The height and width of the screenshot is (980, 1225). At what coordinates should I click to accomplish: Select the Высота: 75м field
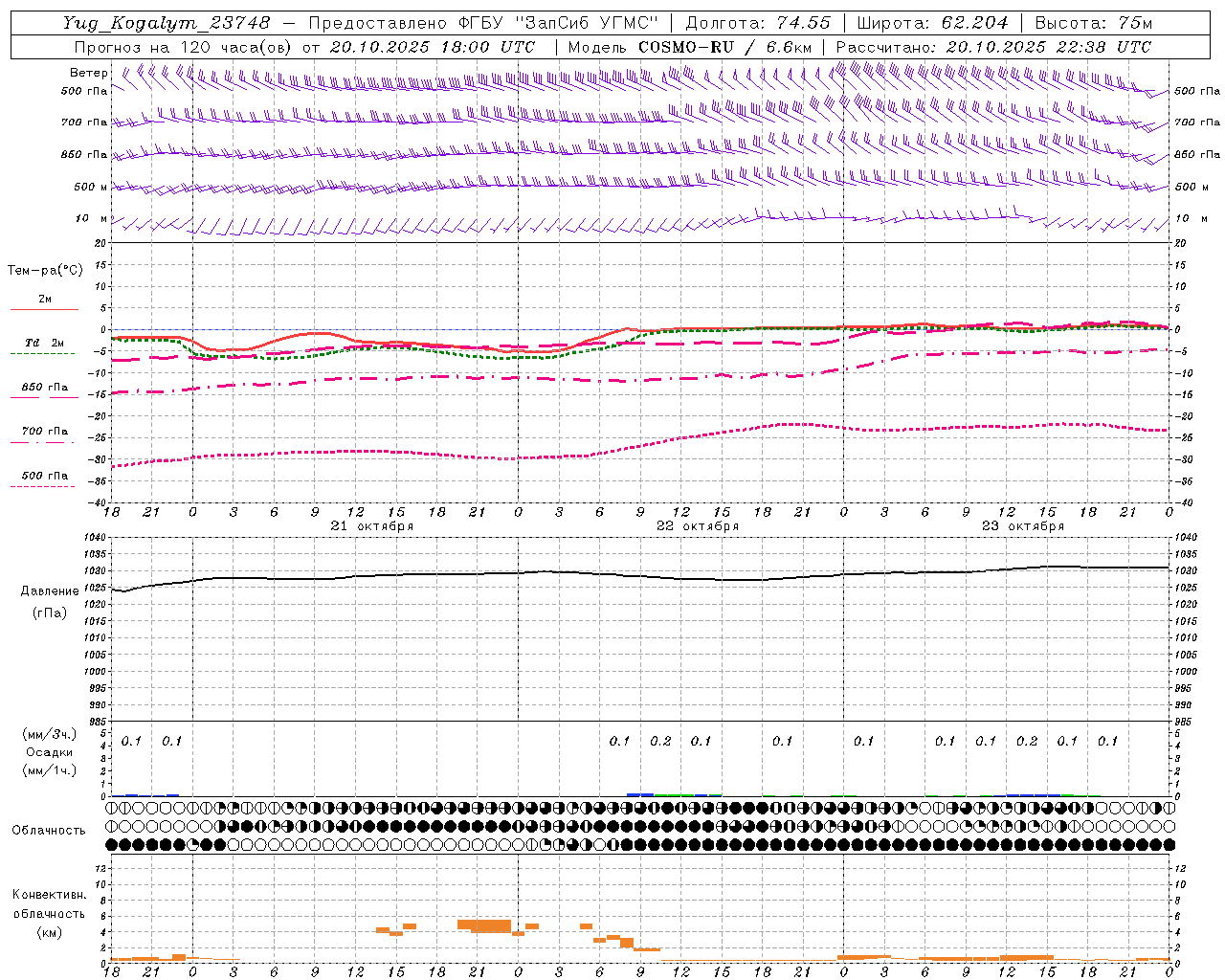tap(1094, 23)
